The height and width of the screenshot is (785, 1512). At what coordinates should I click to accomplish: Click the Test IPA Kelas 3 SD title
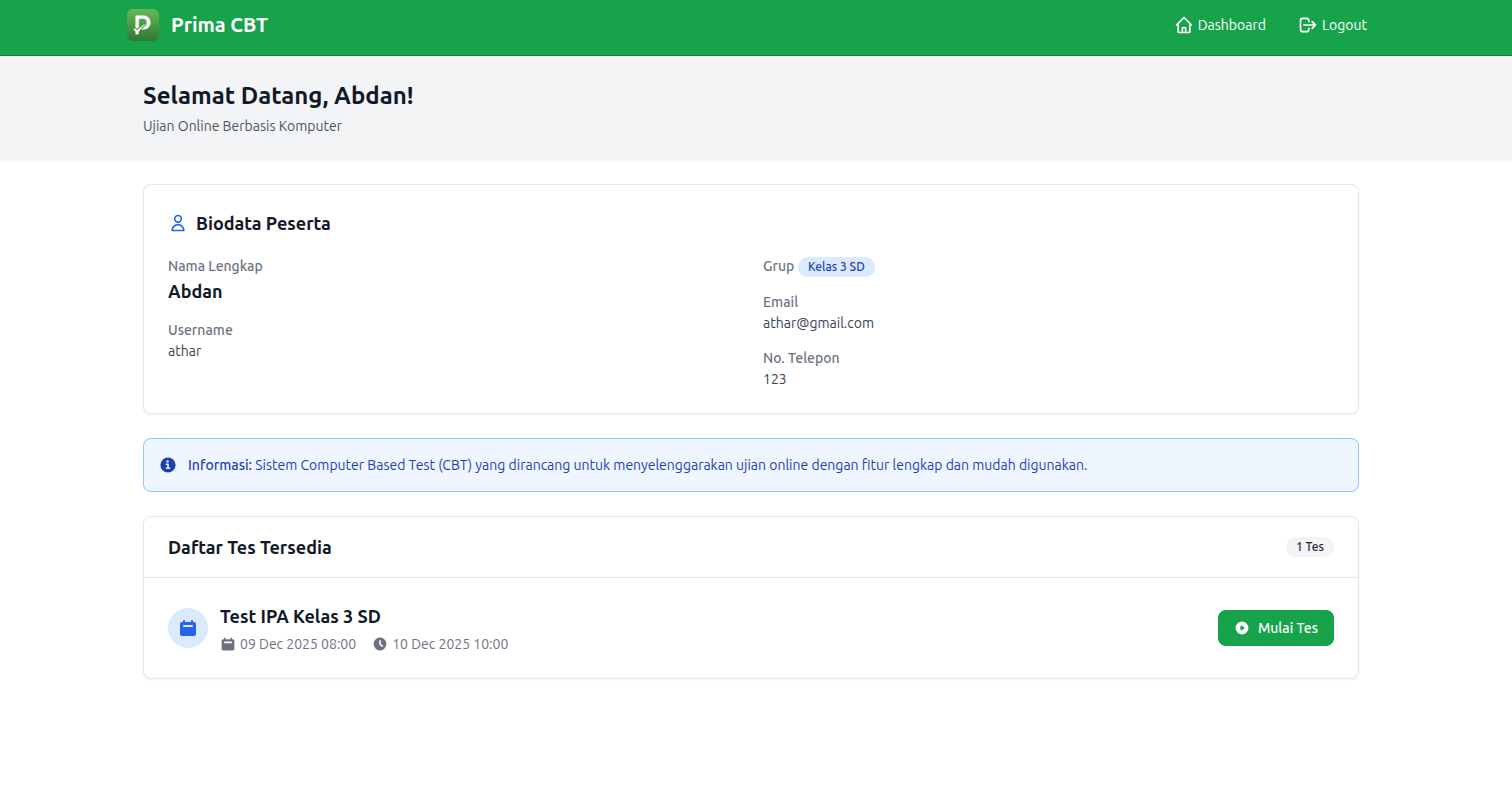pos(300,616)
